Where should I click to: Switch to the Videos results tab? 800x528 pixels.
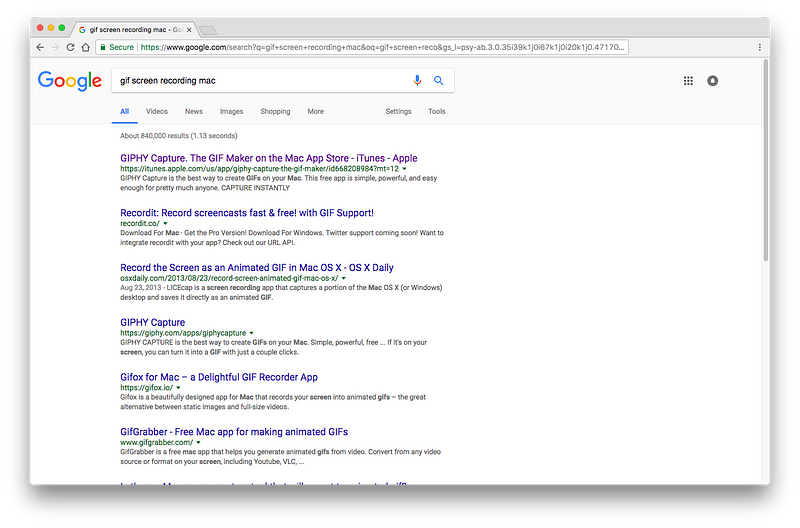coord(157,111)
